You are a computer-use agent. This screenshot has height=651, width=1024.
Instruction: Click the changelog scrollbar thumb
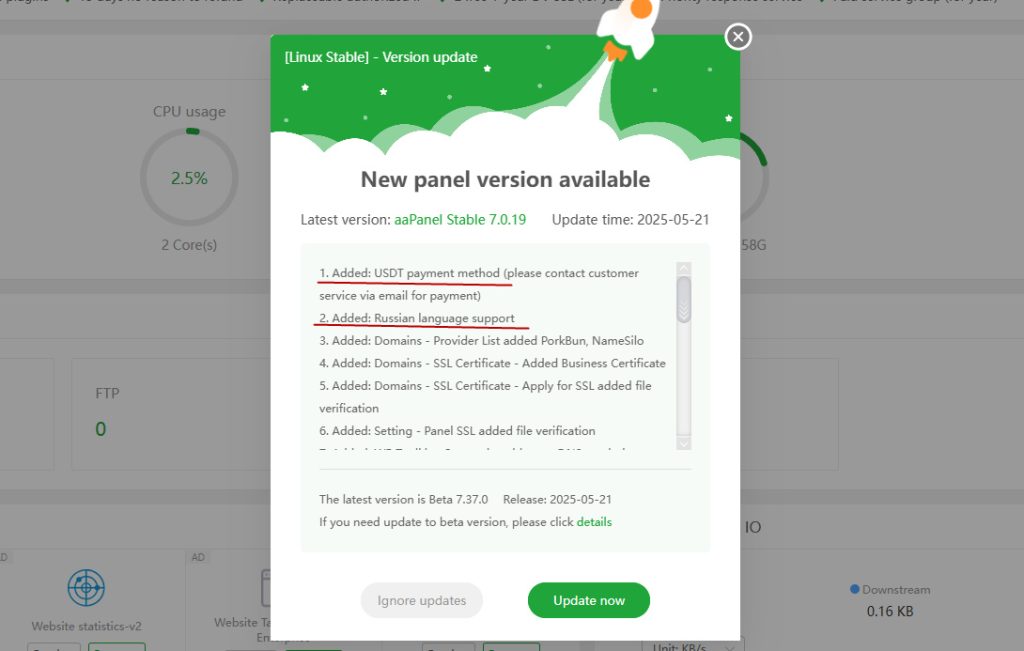click(x=684, y=300)
